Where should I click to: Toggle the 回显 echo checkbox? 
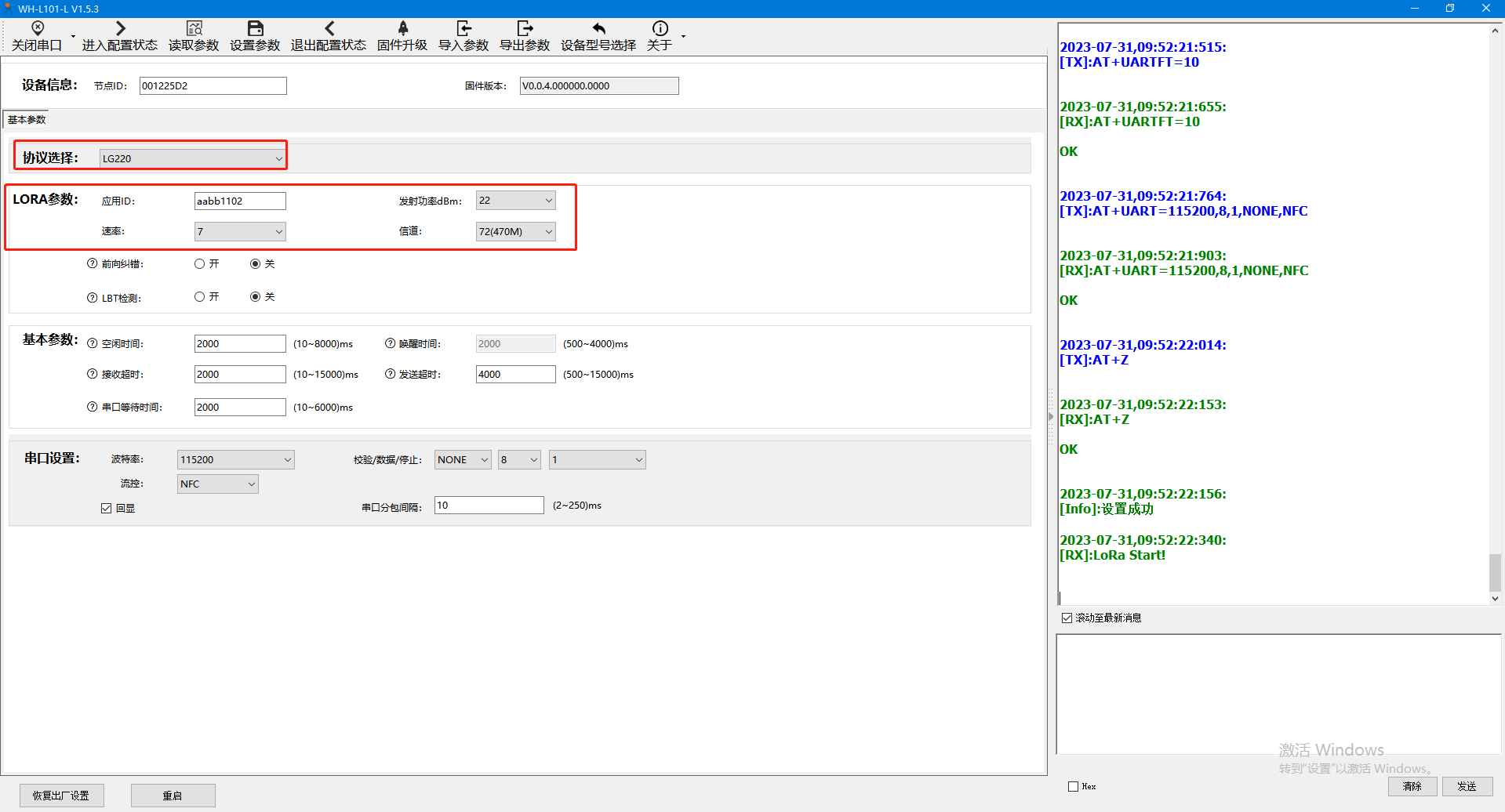point(107,509)
